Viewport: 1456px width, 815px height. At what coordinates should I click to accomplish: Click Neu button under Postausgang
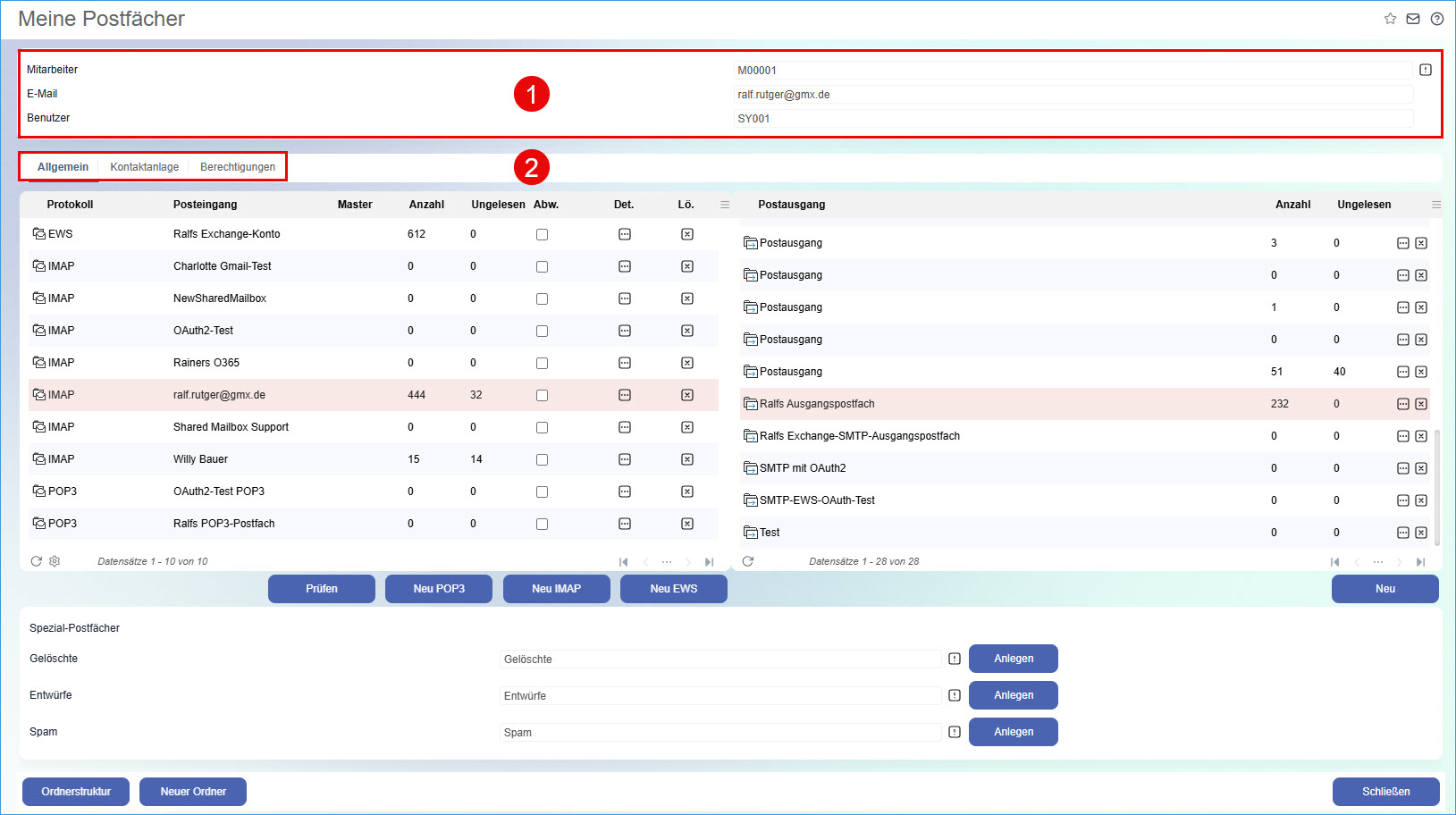(x=1385, y=589)
